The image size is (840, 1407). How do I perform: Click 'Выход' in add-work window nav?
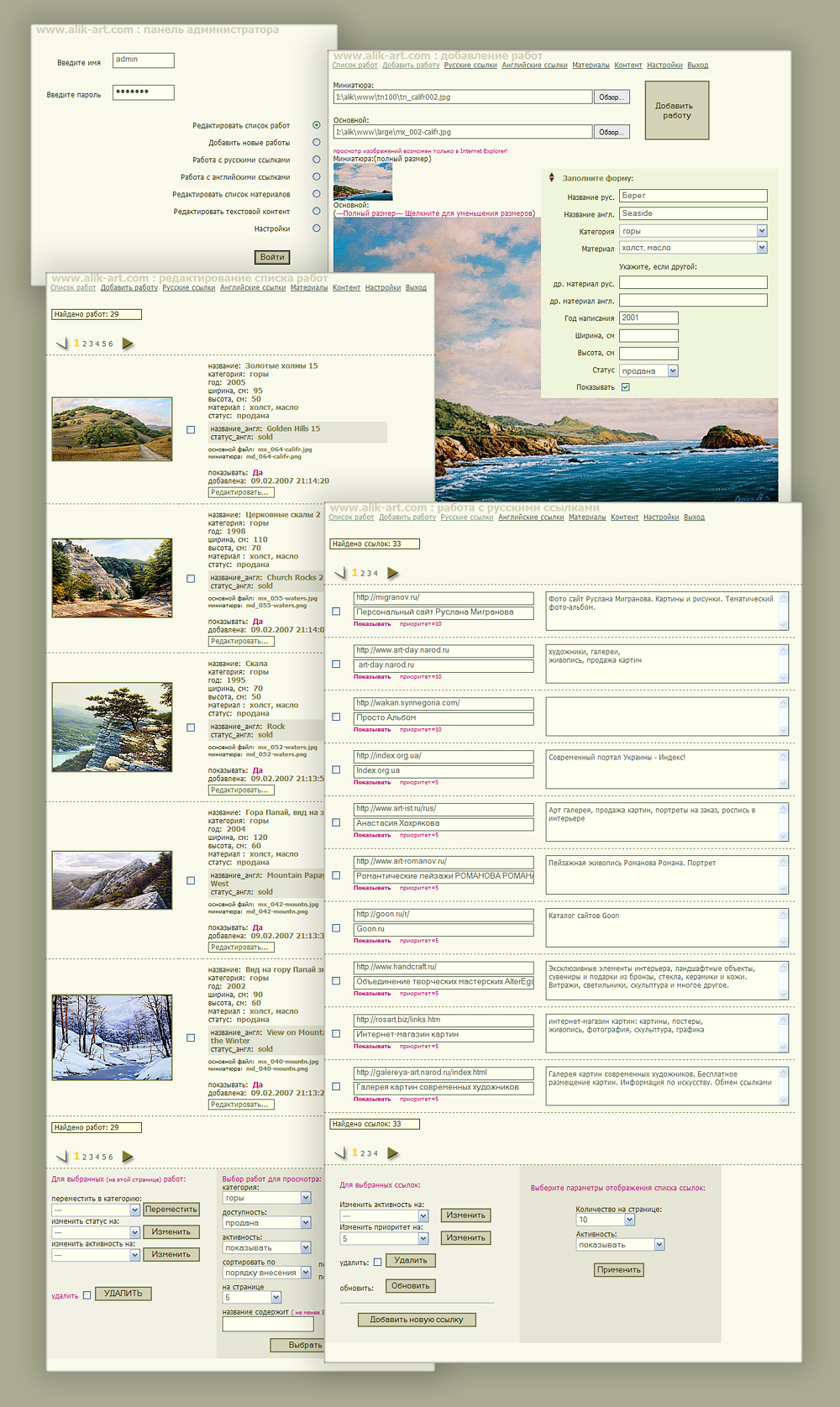[698, 66]
